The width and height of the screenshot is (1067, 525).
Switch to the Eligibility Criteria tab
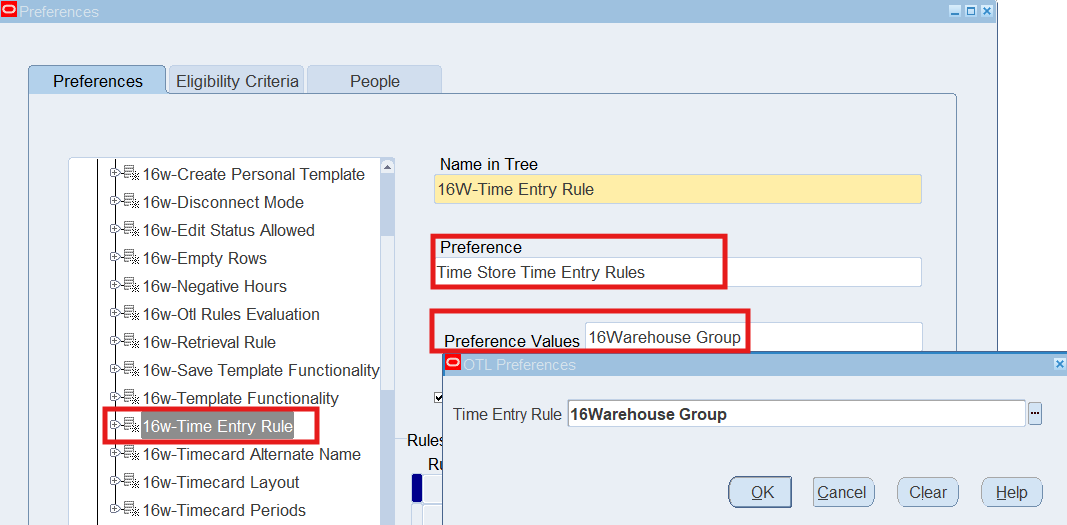pyautogui.click(x=237, y=81)
